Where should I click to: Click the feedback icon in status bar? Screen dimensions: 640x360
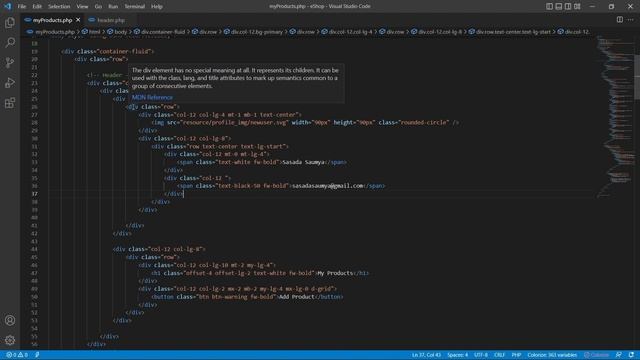click(619, 355)
